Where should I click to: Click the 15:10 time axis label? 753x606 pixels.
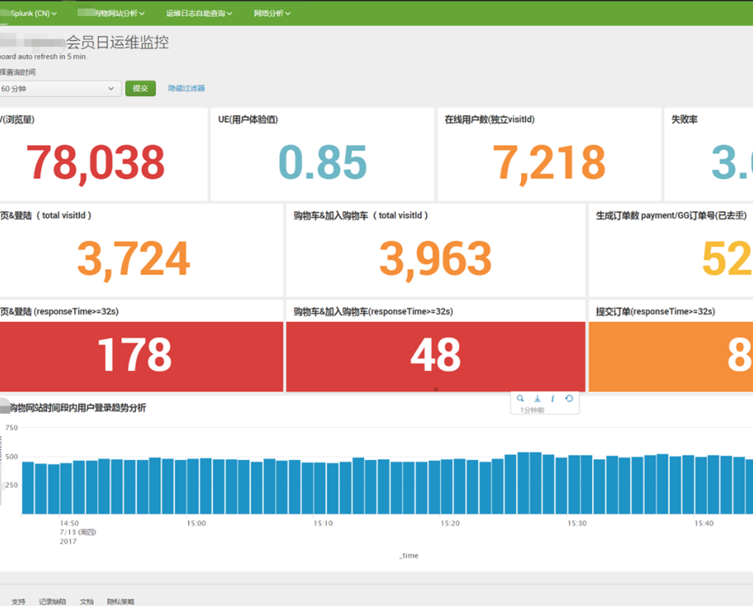coord(323,523)
